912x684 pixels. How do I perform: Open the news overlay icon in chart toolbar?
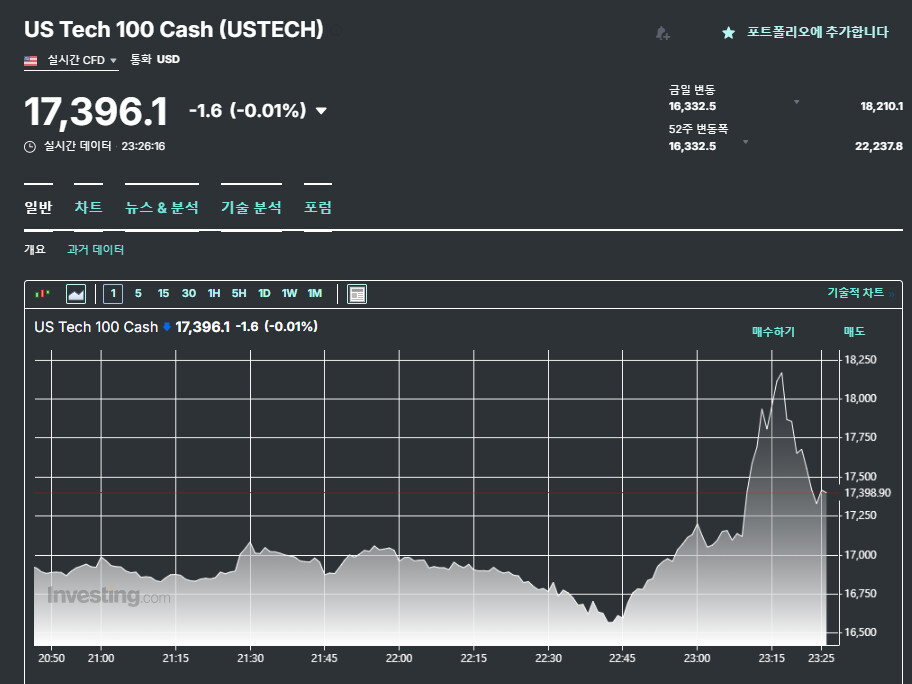[357, 293]
